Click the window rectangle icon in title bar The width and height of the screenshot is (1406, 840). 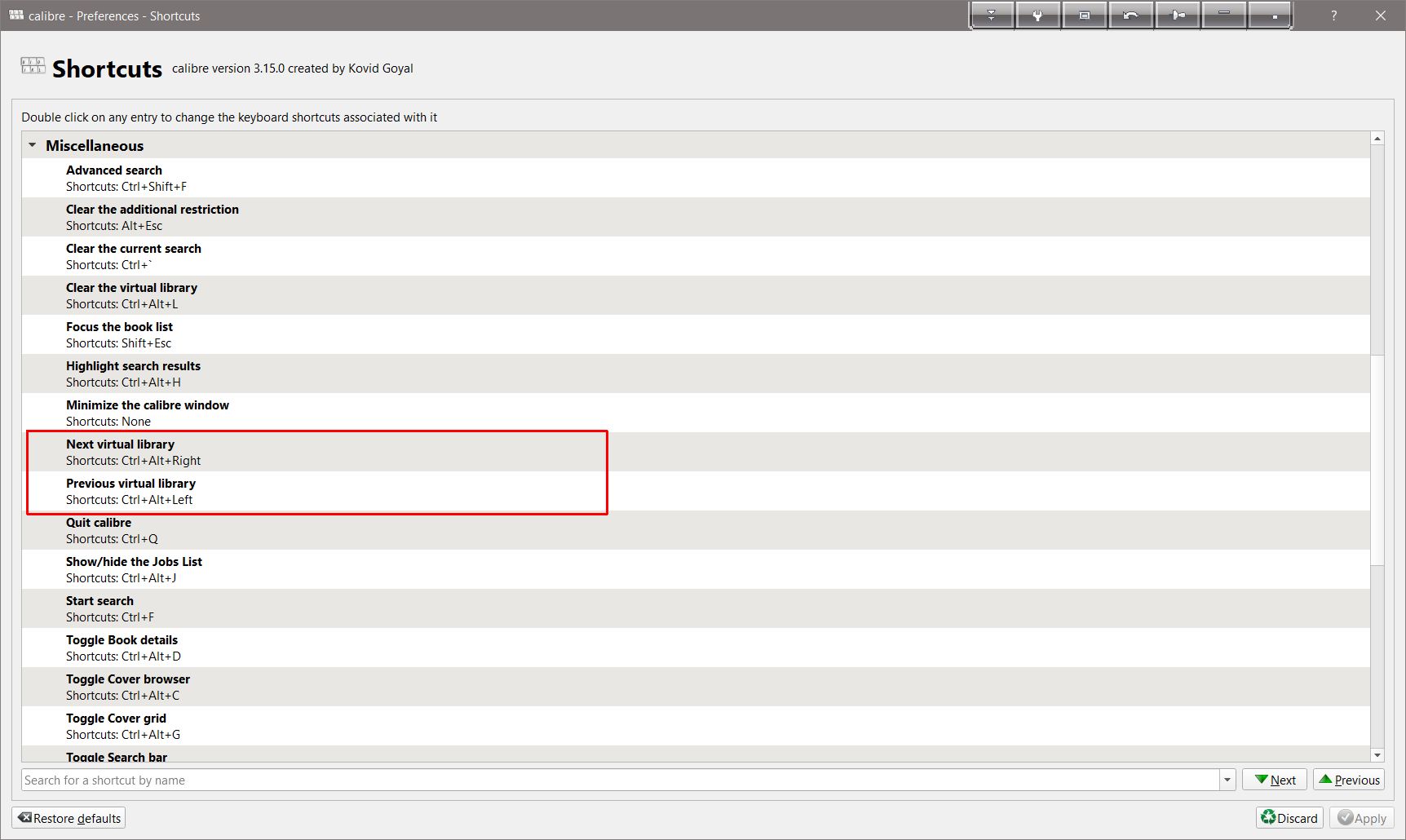tap(1085, 15)
